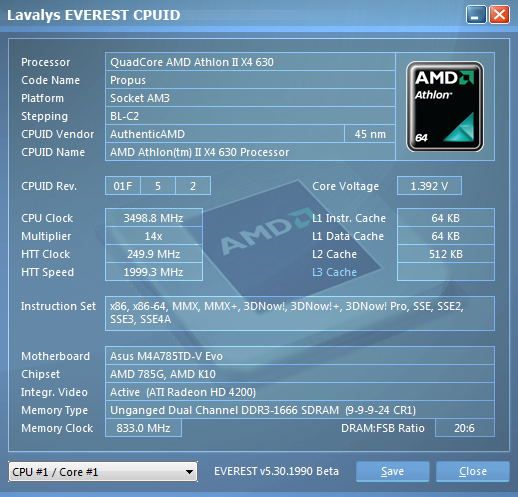Click the Core Voltage label
518x497 pixels.
coord(345,186)
